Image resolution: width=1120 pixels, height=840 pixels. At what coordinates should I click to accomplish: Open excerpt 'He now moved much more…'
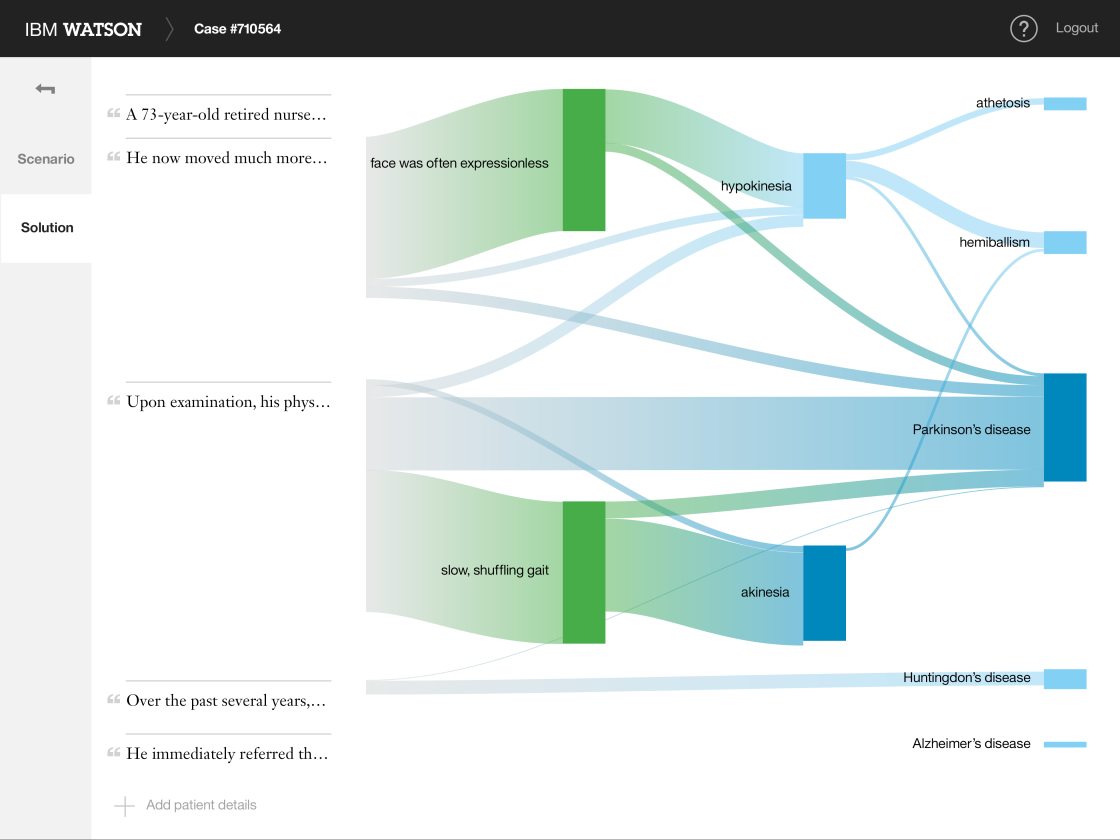tap(226, 158)
